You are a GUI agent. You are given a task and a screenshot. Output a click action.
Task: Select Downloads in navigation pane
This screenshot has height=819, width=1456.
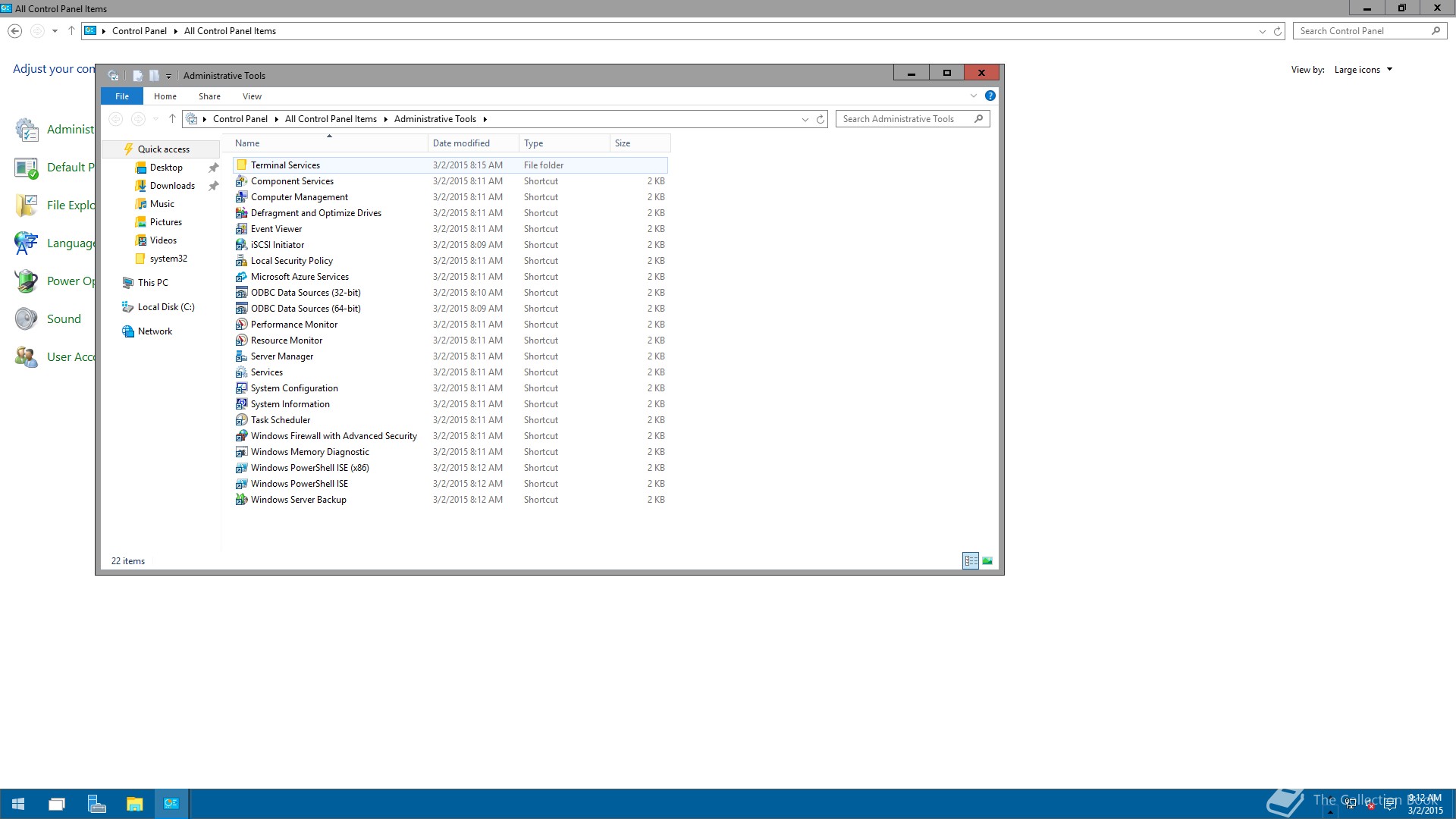(172, 186)
